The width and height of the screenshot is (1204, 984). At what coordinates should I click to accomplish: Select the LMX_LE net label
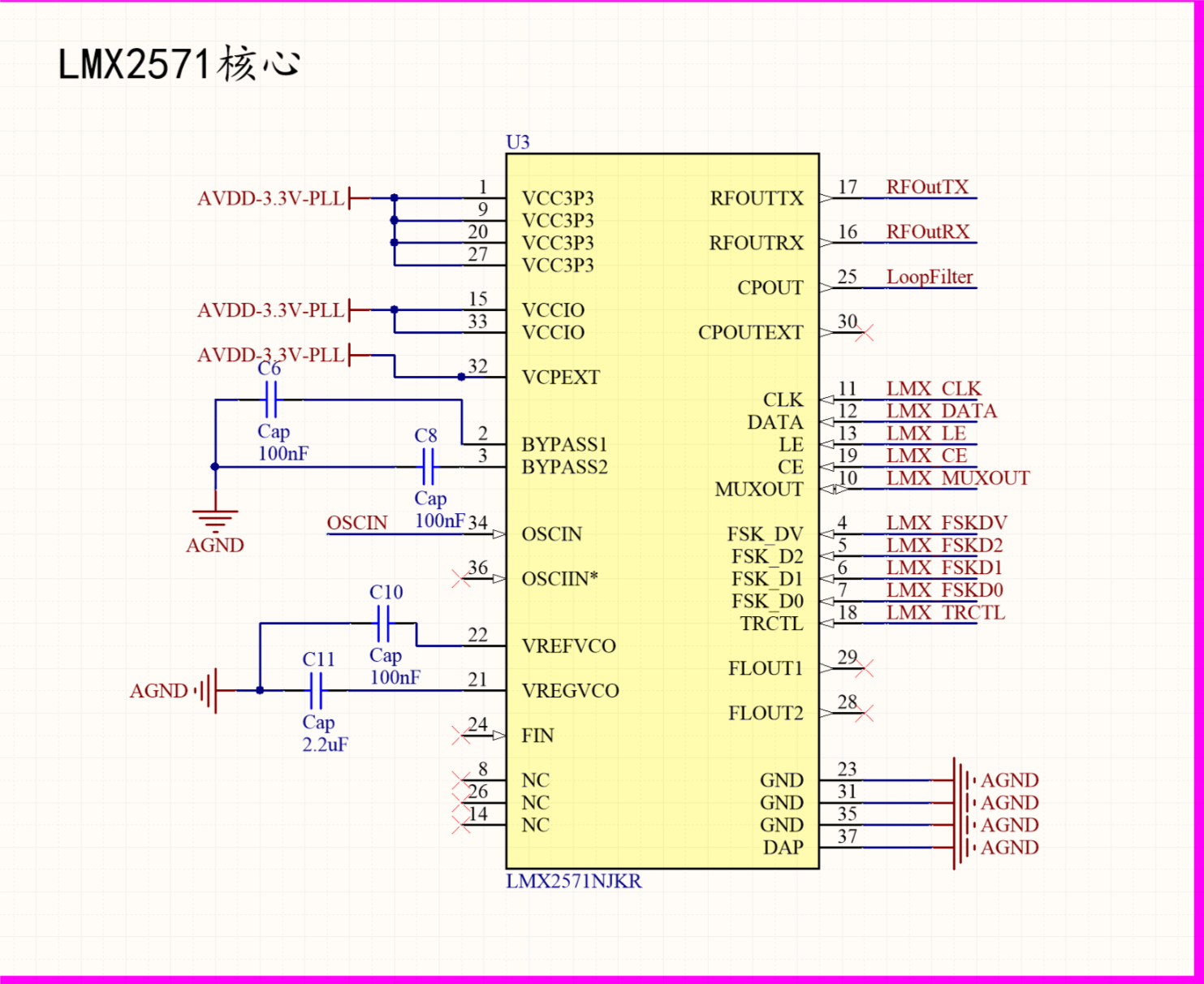926,434
